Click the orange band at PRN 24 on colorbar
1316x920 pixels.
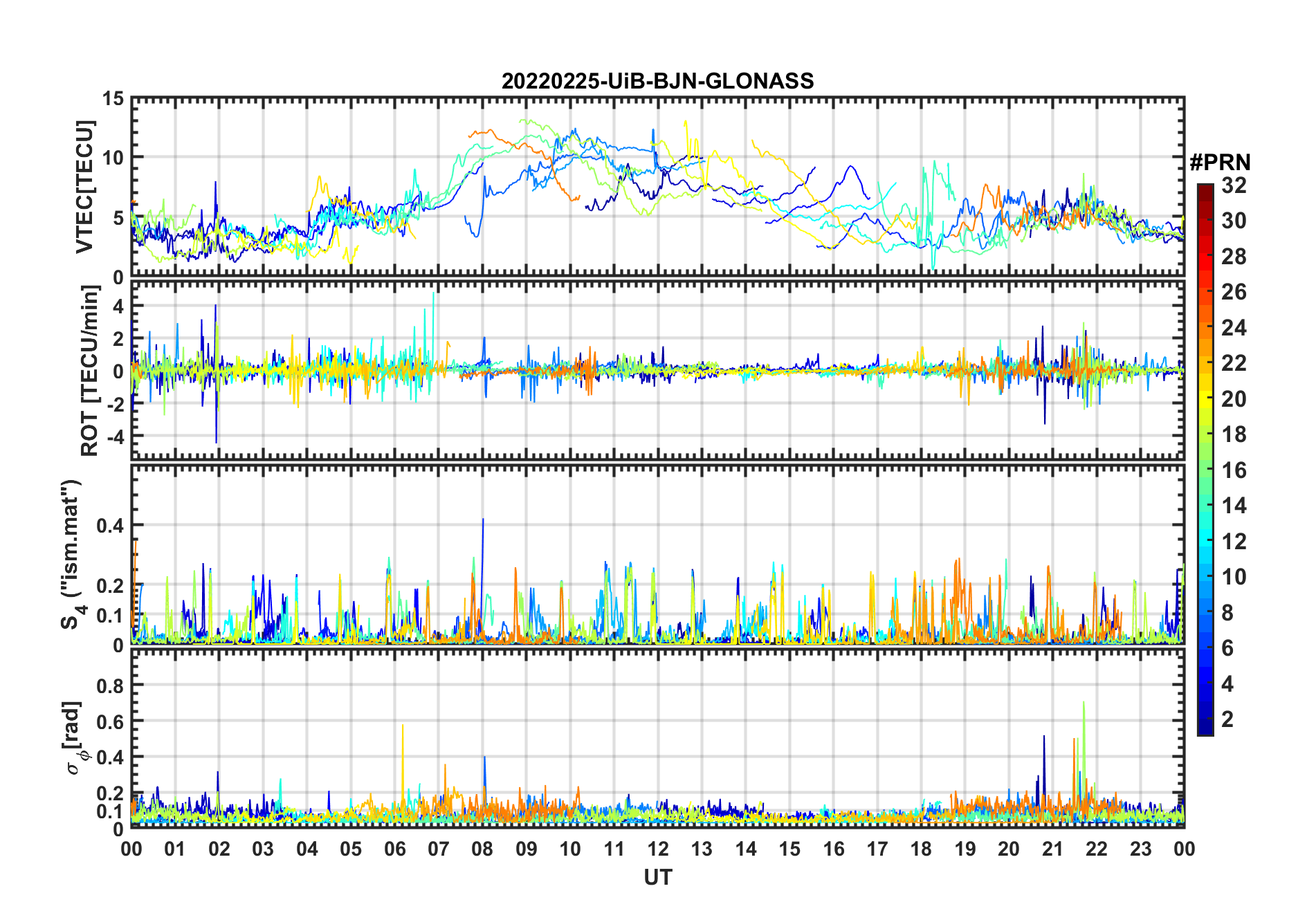pos(1205,327)
